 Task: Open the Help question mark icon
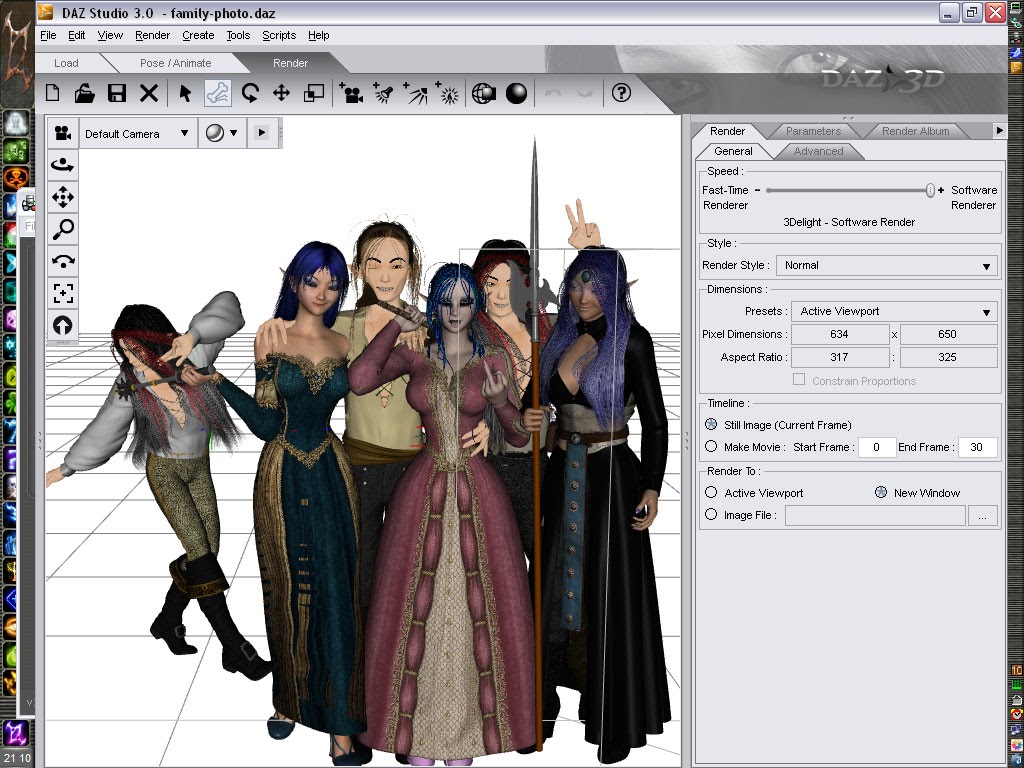click(x=621, y=93)
